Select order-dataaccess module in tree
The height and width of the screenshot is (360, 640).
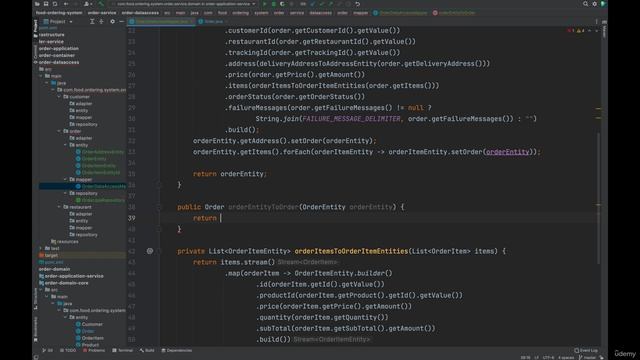pos(59,62)
